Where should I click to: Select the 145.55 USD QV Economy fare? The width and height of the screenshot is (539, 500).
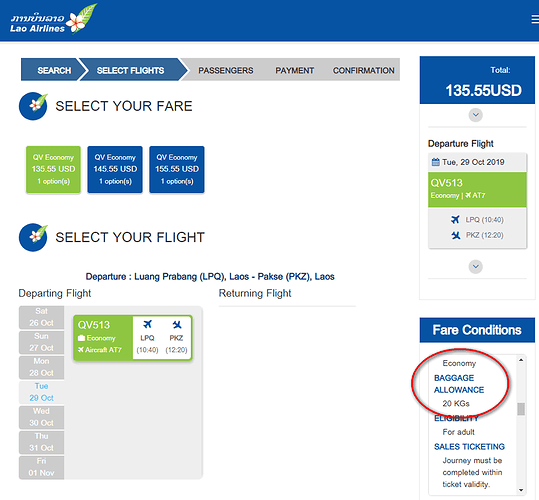(x=115, y=169)
